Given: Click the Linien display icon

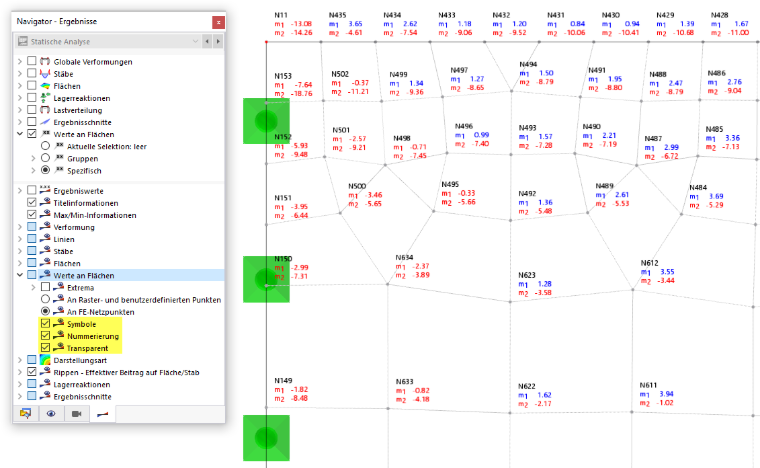Looking at the screenshot, I should (x=45, y=238).
